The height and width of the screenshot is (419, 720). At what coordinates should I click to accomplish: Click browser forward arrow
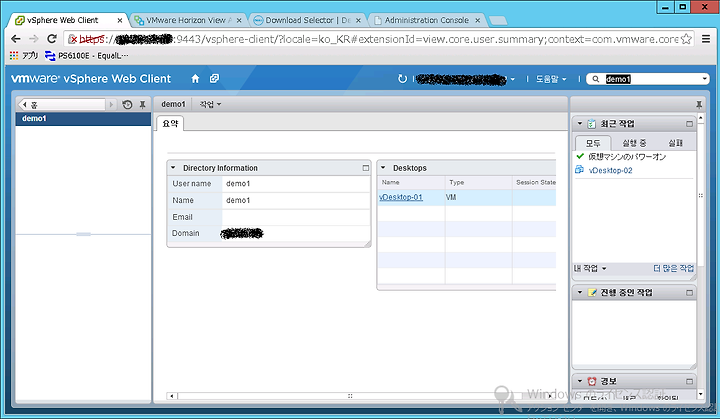pyautogui.click(x=34, y=39)
